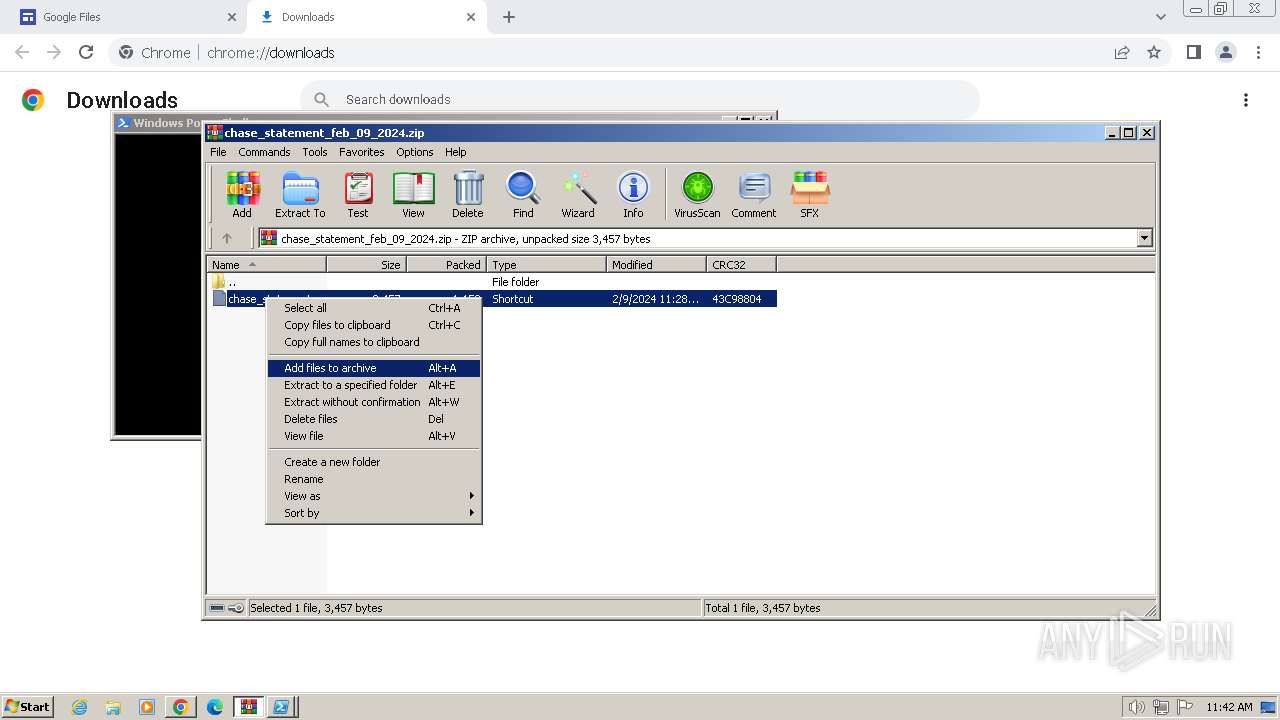
Task: Sort by the Type column header
Action: click(x=547, y=265)
